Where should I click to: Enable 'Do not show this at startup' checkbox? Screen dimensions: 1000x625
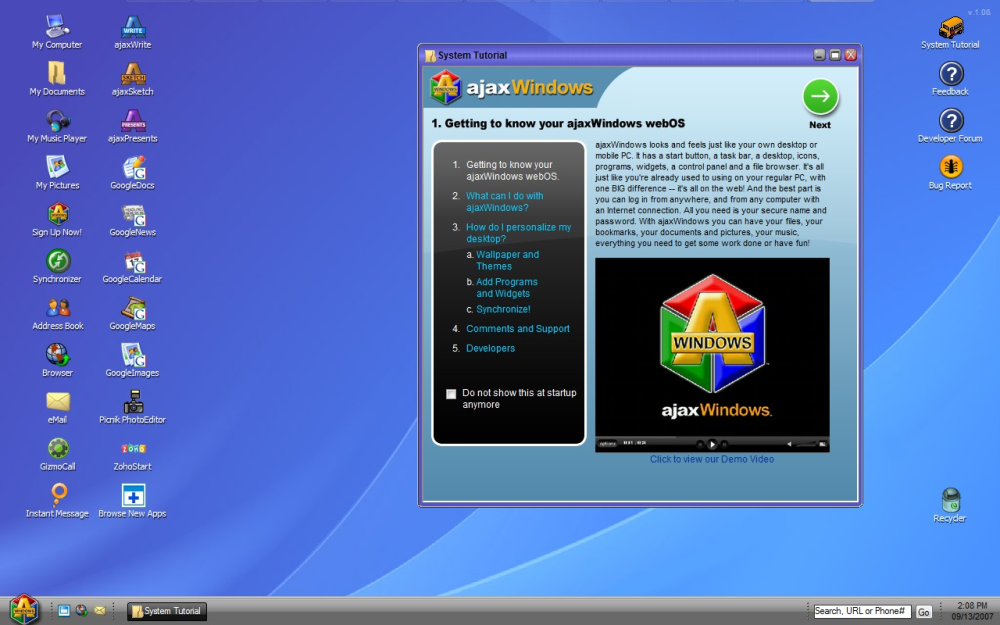click(x=451, y=393)
